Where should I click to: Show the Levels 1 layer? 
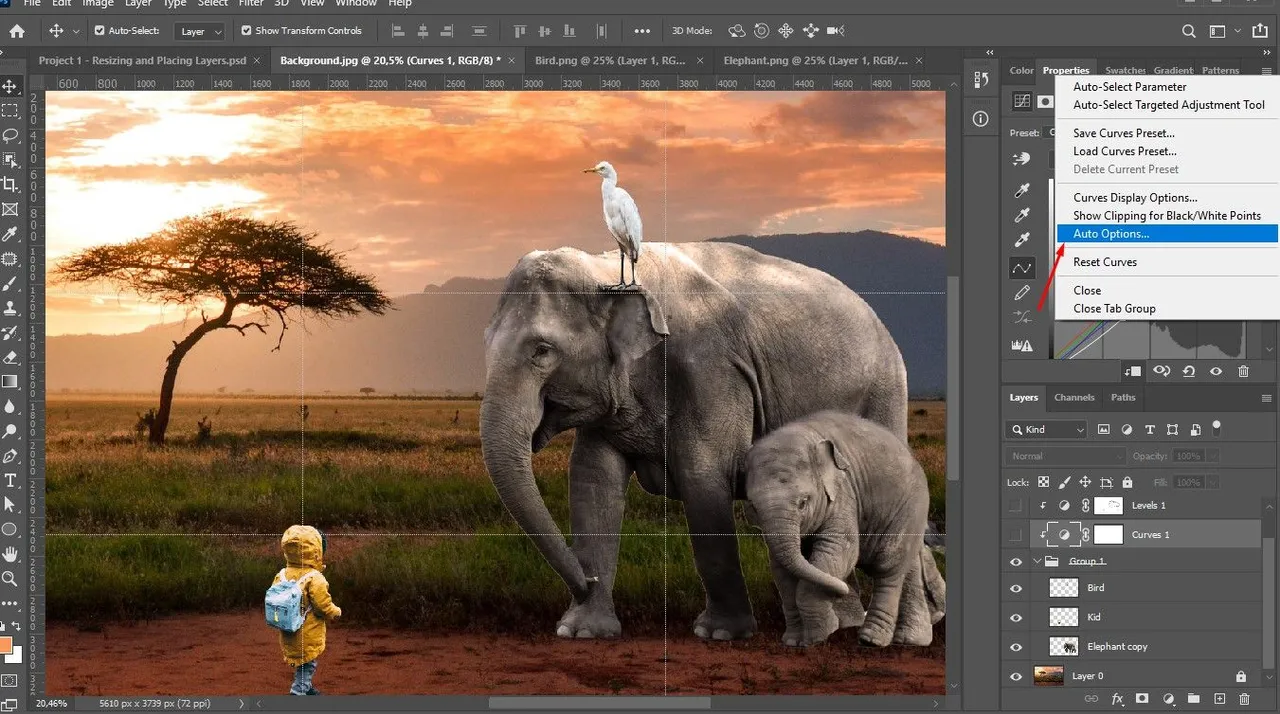[x=1016, y=506]
